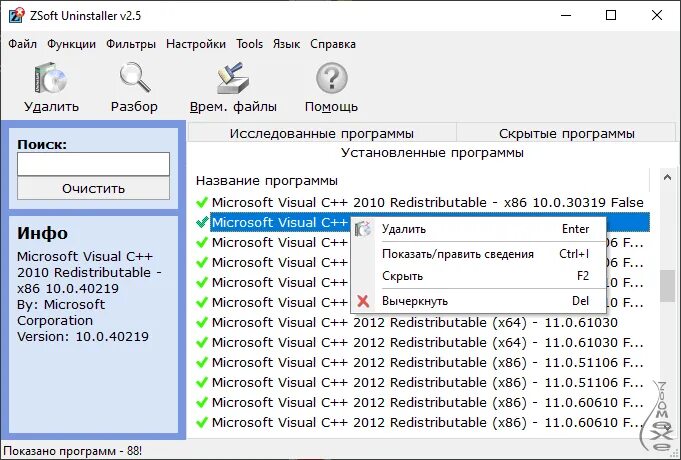Launch the Врем. файлы cleaner icon
The height and width of the screenshot is (460, 681).
[x=233, y=78]
